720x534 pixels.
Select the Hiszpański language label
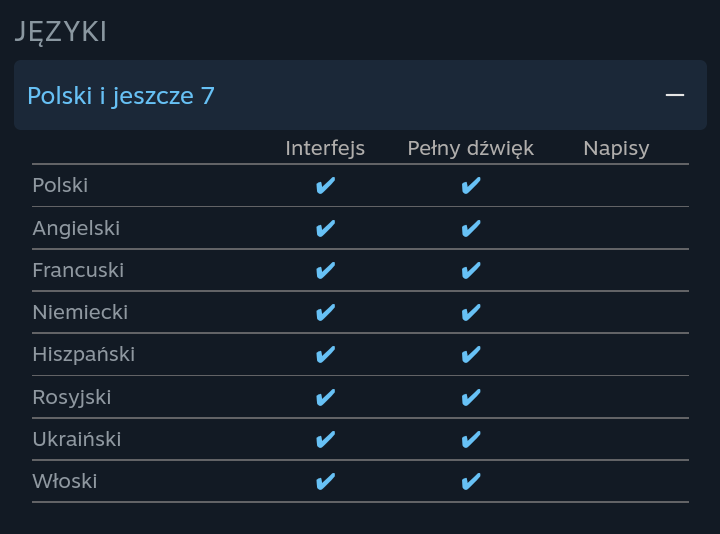click(83, 355)
